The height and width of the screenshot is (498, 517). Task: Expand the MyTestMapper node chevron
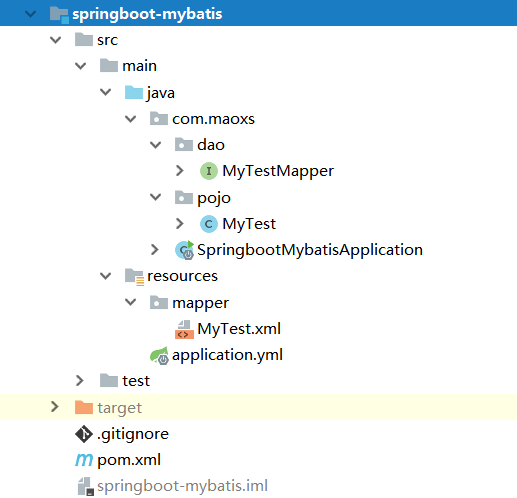point(180,171)
